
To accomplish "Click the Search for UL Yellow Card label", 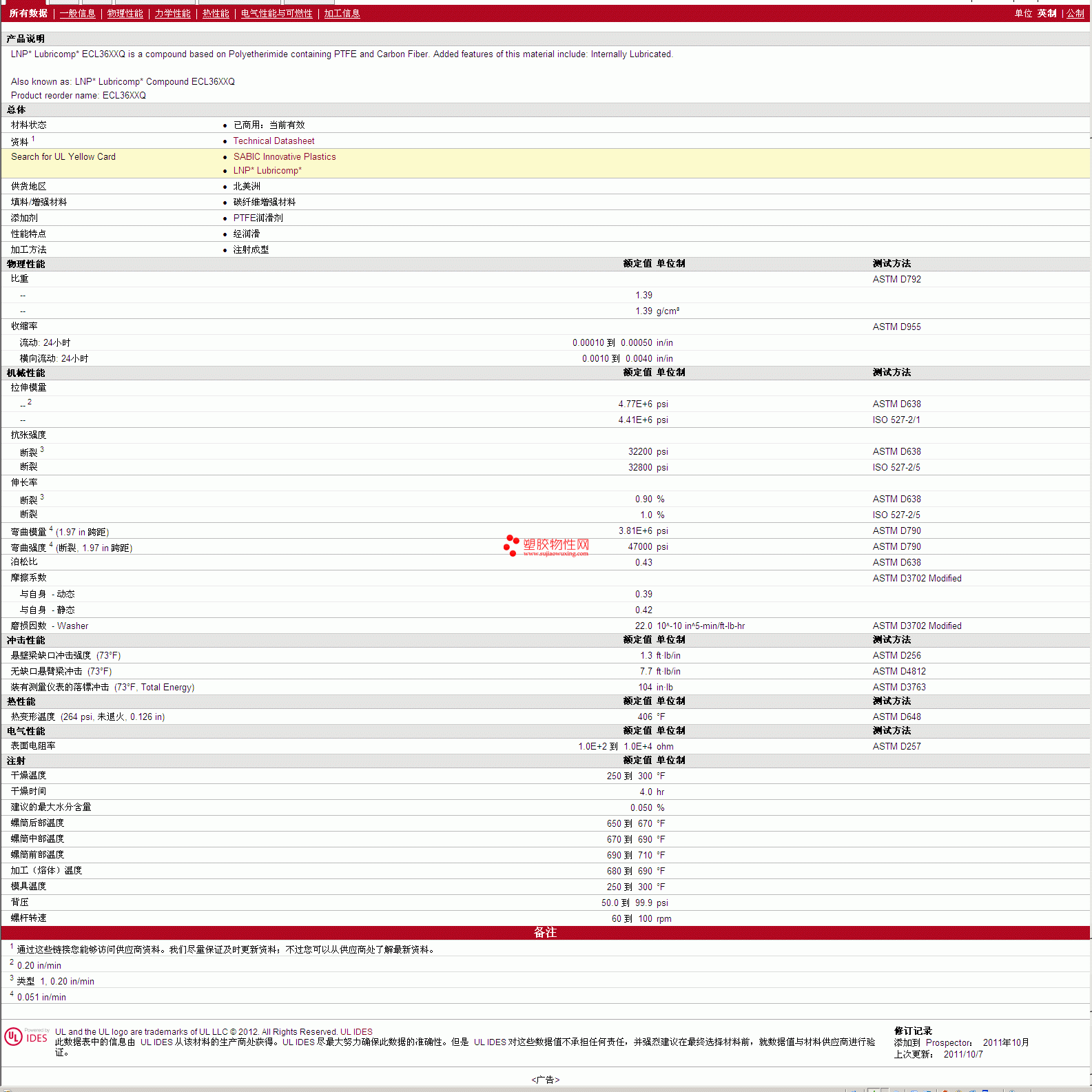I will 63,157.
